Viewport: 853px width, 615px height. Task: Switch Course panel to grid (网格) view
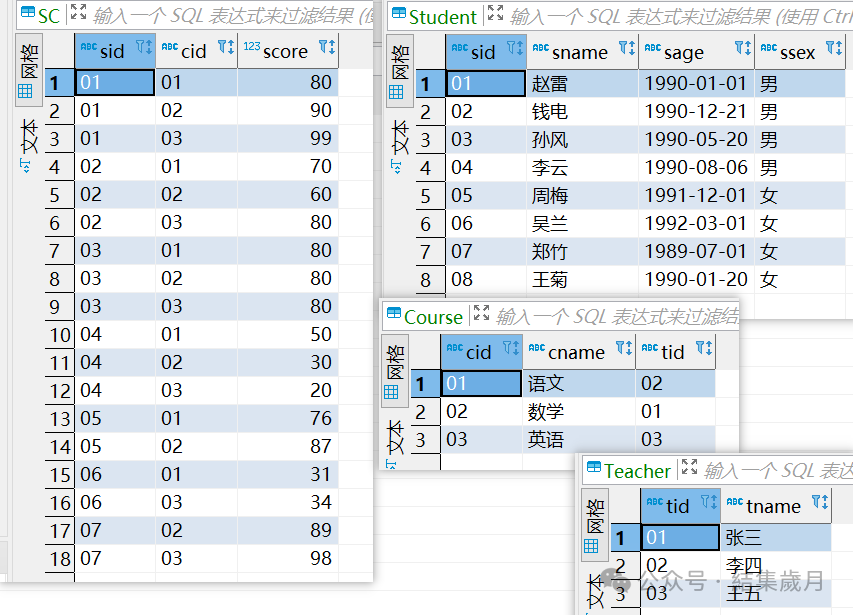point(395,371)
